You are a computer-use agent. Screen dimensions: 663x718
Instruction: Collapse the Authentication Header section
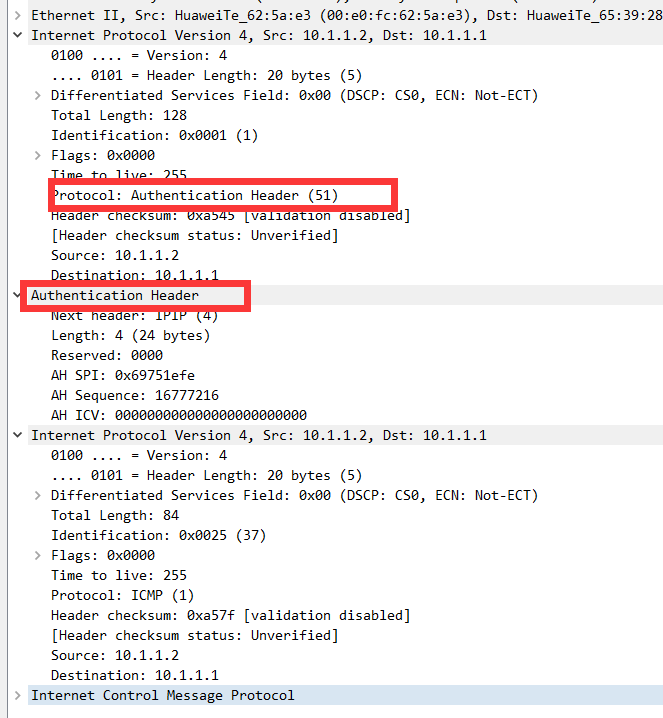pos(18,295)
